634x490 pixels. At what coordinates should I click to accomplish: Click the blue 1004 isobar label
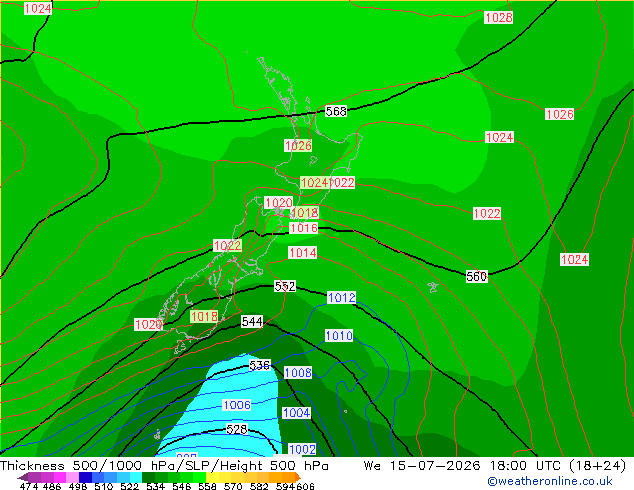pos(296,413)
